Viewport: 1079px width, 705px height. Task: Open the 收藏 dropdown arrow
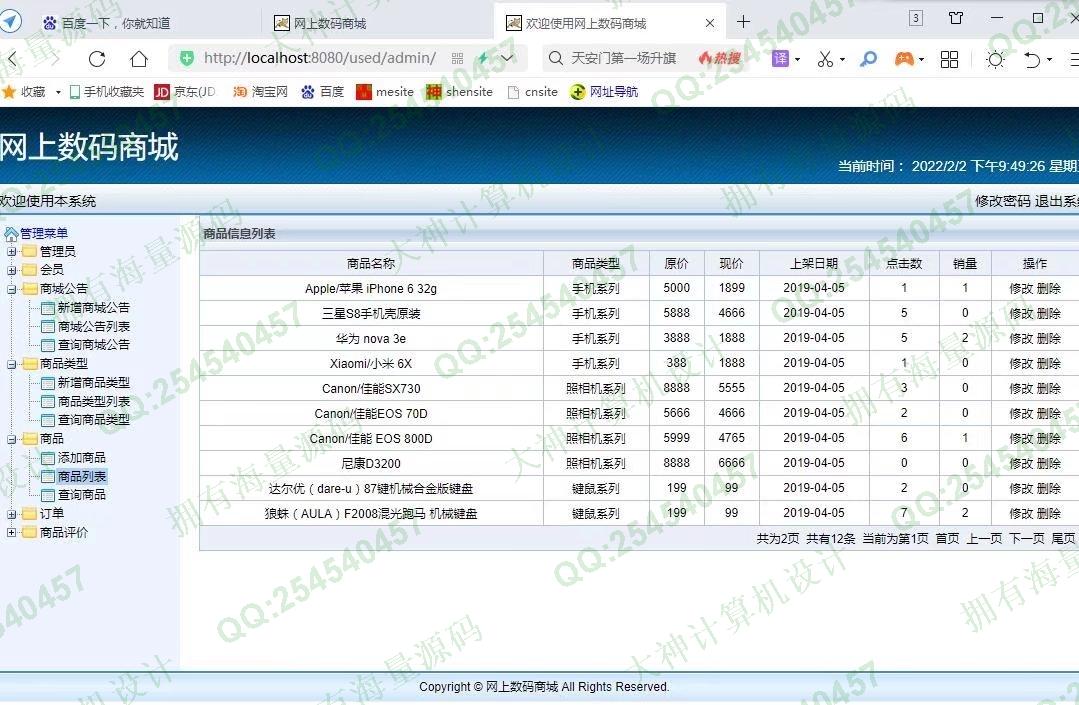[58, 92]
